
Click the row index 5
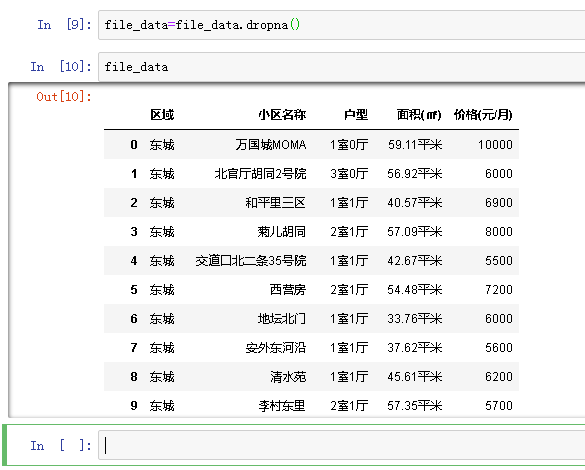click(x=134, y=289)
